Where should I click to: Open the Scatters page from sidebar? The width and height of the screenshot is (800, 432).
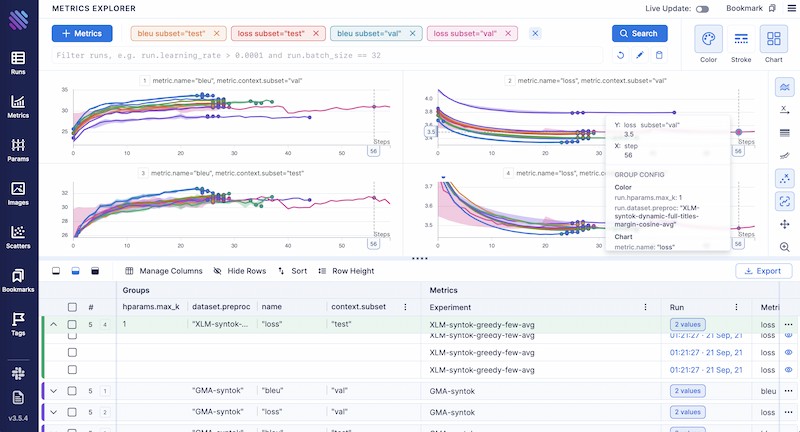point(17,235)
